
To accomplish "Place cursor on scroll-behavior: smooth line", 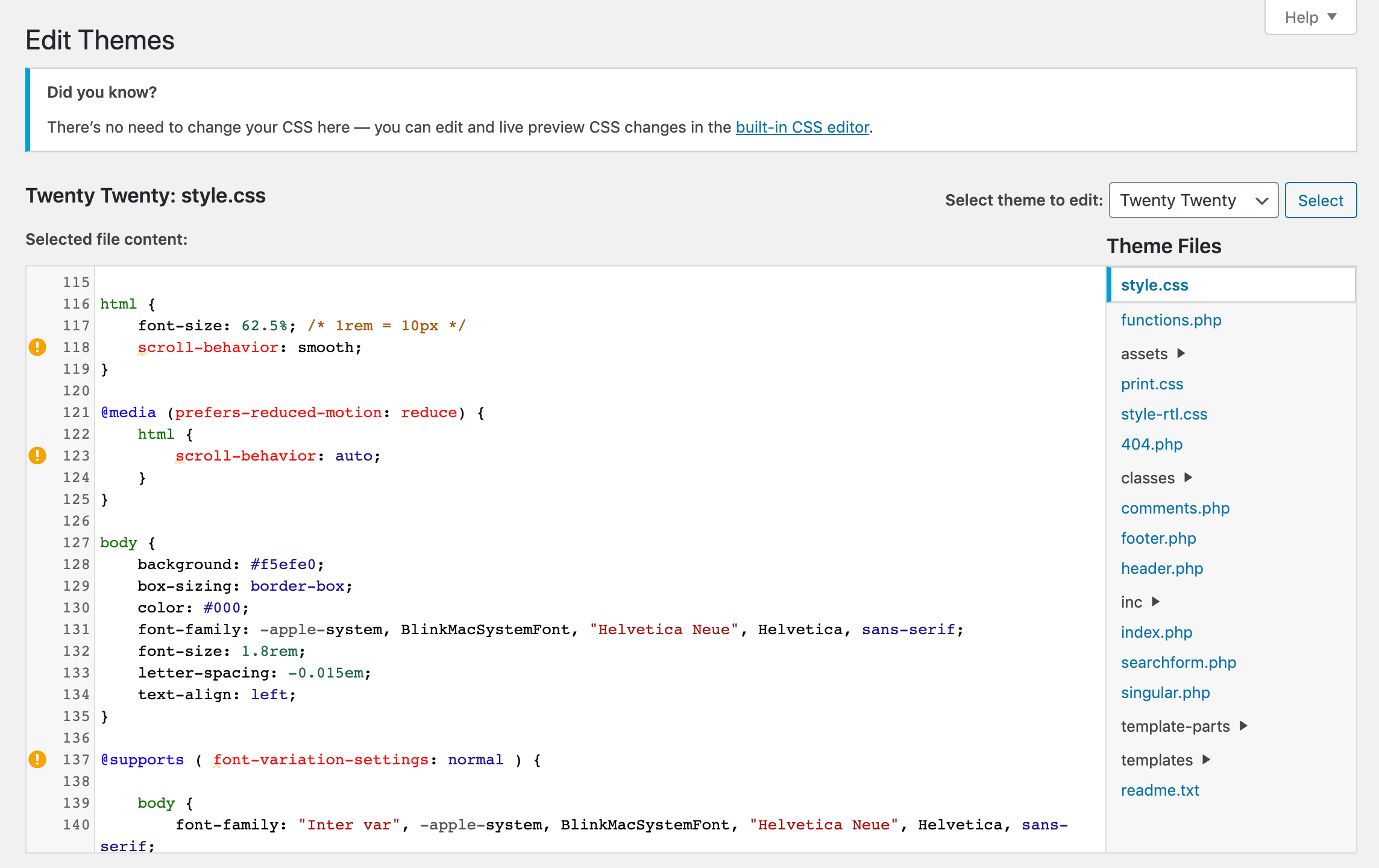I will coord(250,348).
